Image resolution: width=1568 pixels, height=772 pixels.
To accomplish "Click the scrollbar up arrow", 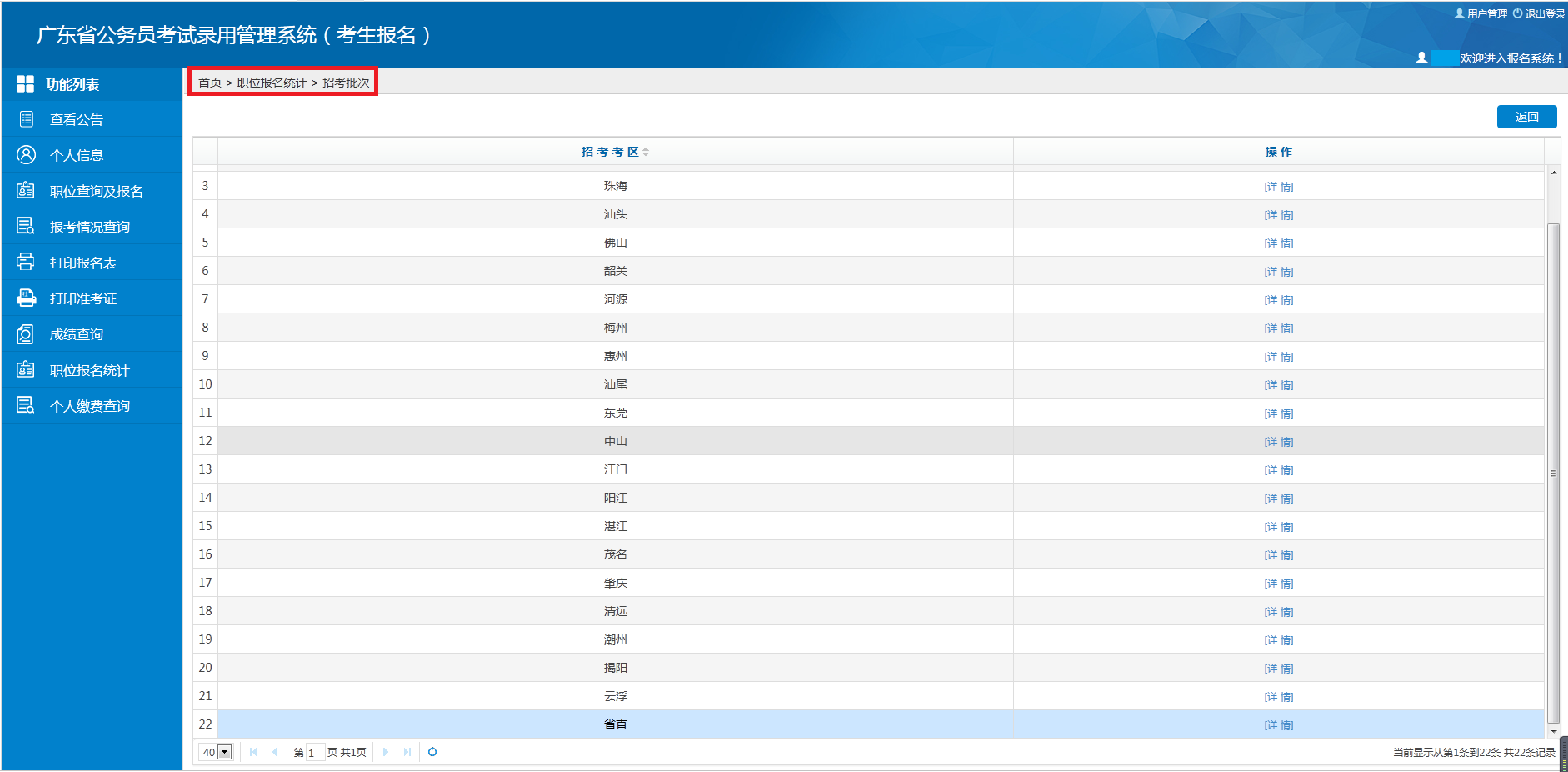I will click(x=1553, y=173).
